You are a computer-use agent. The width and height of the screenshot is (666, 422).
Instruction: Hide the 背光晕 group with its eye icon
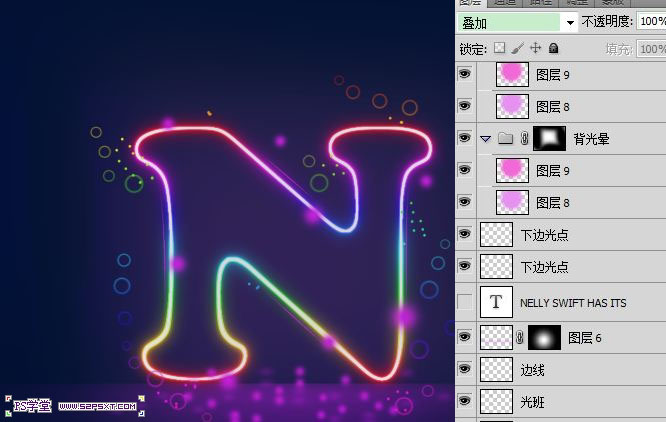(464, 139)
